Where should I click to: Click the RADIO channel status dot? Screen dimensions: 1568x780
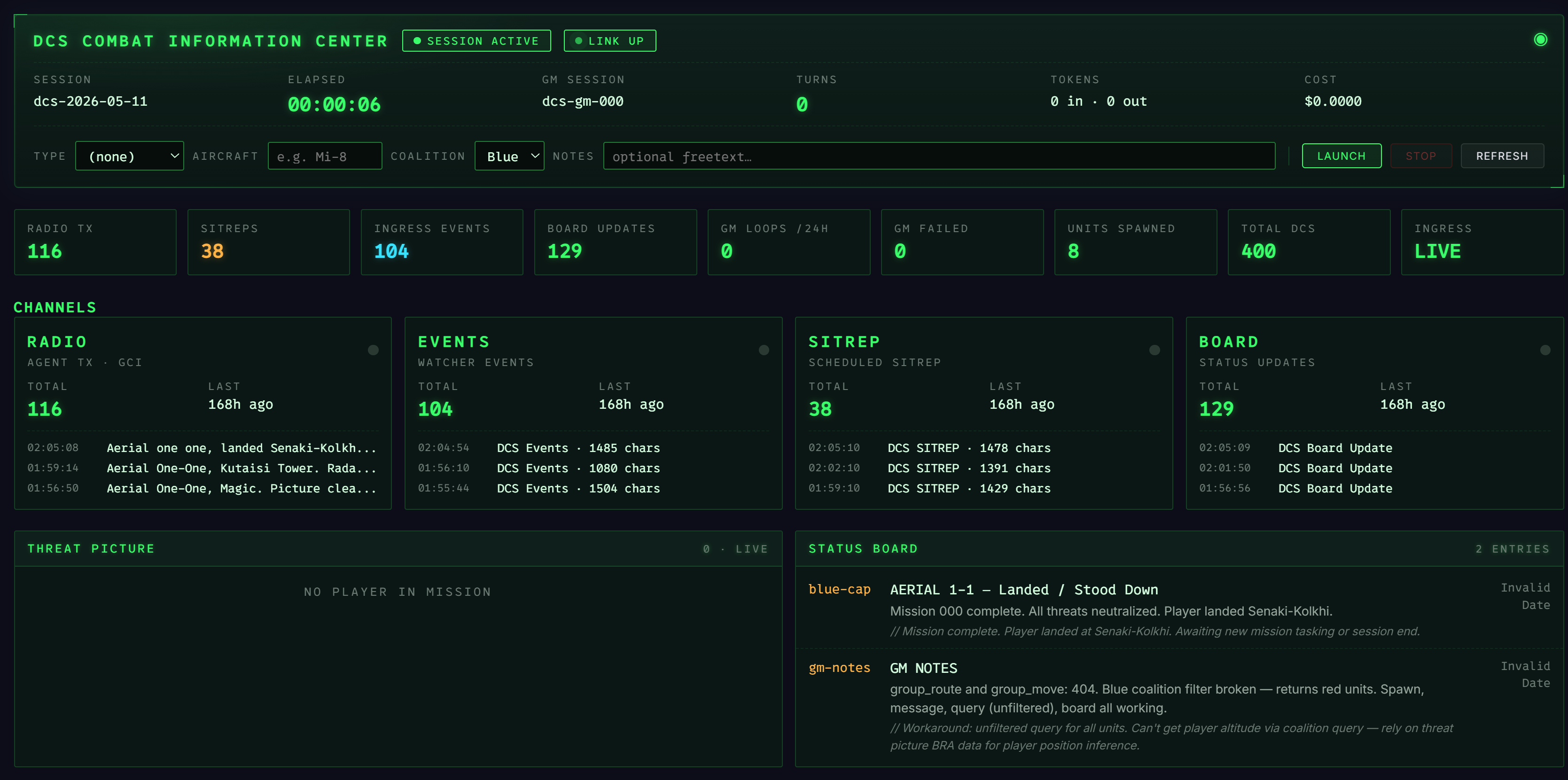click(x=373, y=350)
